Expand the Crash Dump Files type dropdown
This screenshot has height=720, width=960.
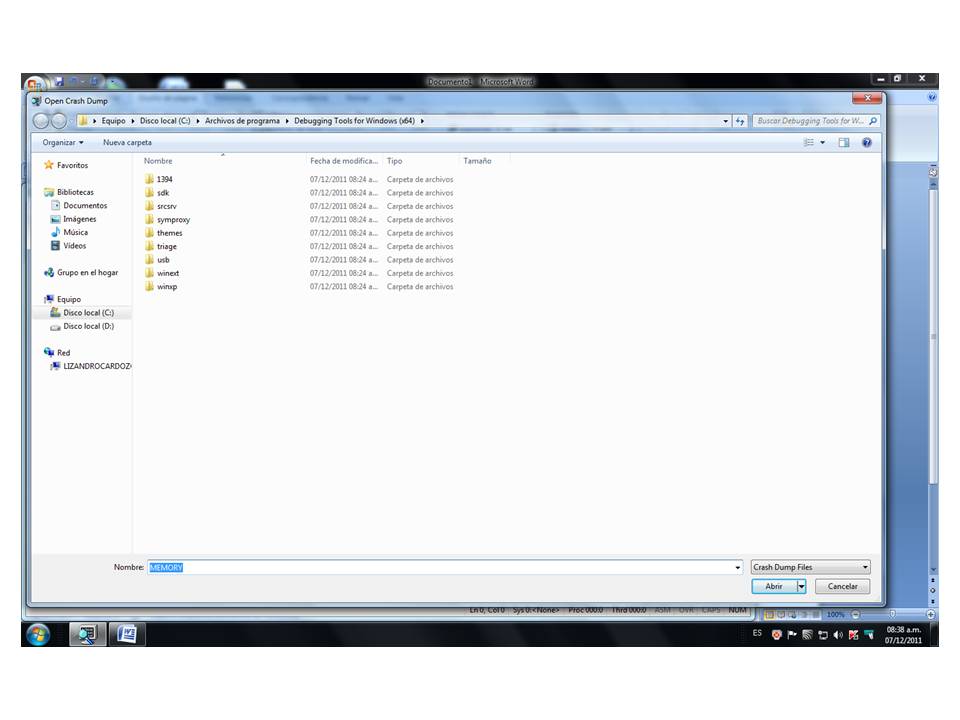[865, 567]
